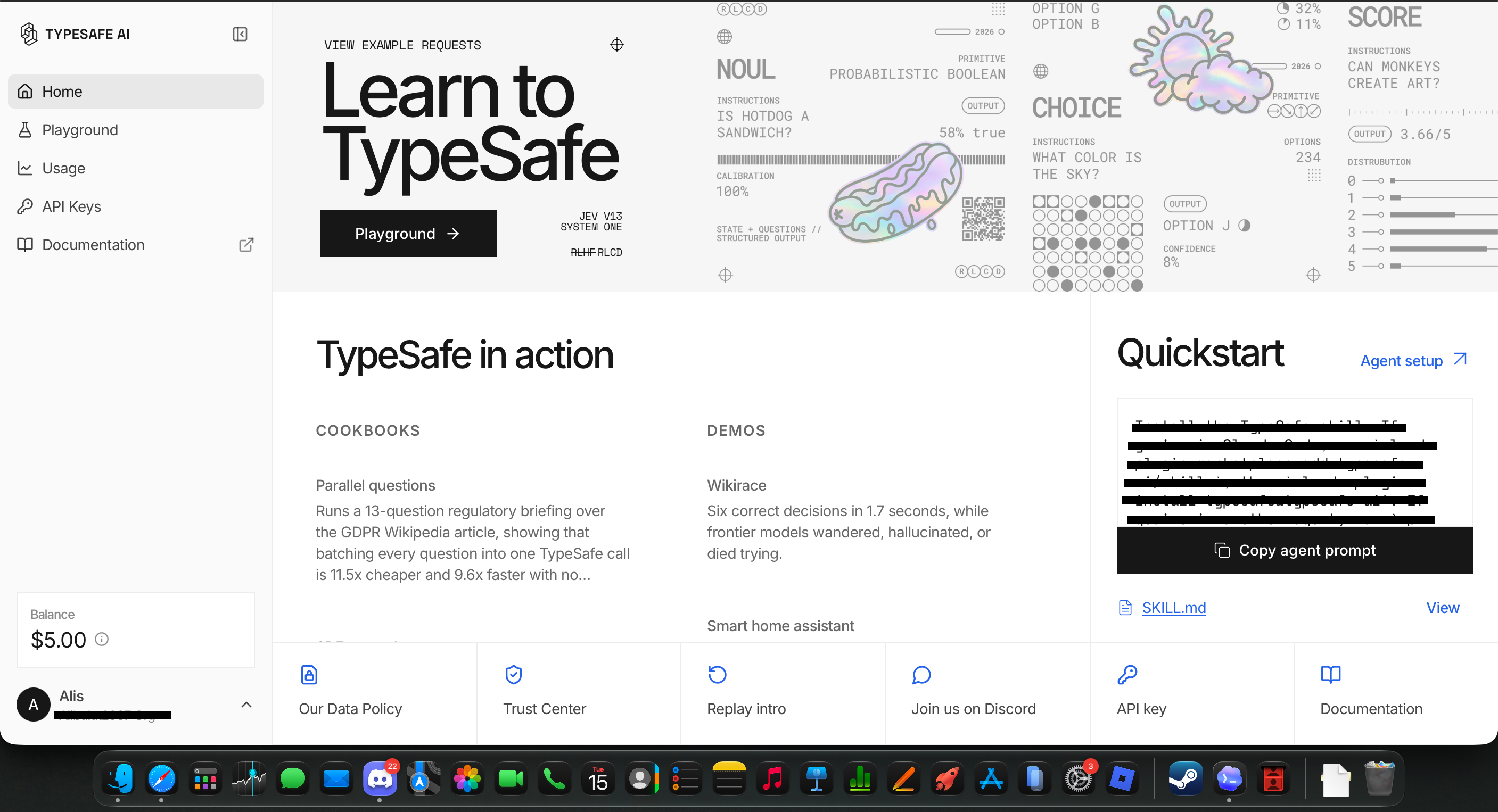The height and width of the screenshot is (812, 1498).
Task: Open the Parallel questions cookbook
Action: (473, 529)
